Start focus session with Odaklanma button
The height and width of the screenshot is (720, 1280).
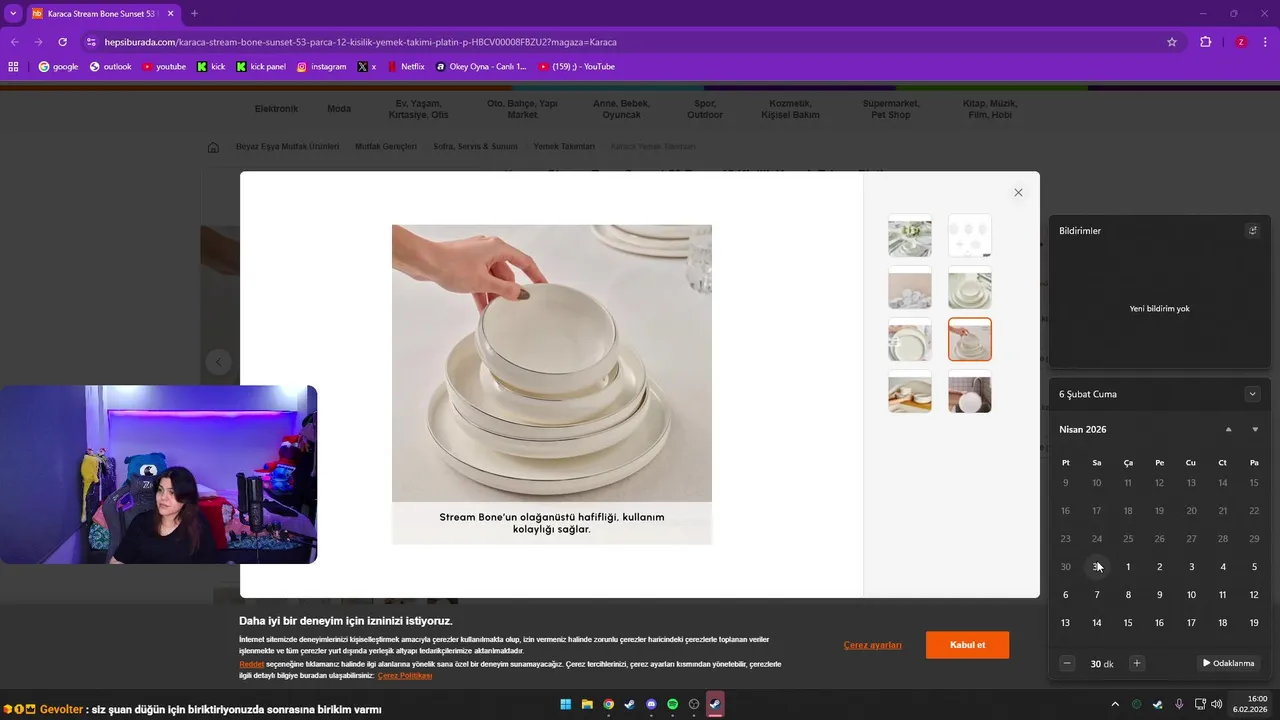pos(1228,663)
